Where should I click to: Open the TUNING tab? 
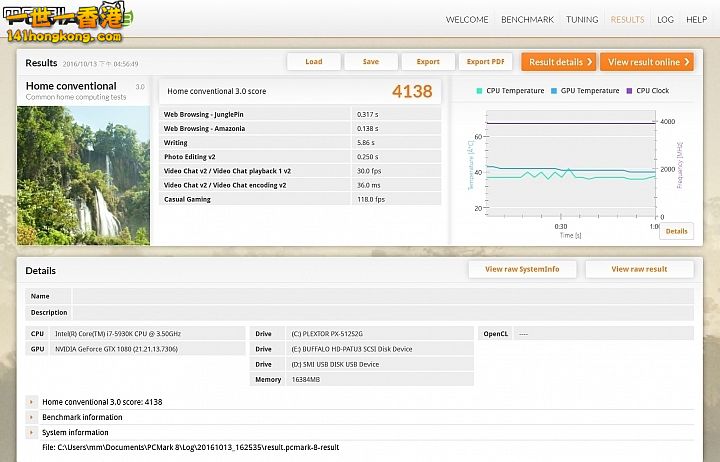pos(582,19)
